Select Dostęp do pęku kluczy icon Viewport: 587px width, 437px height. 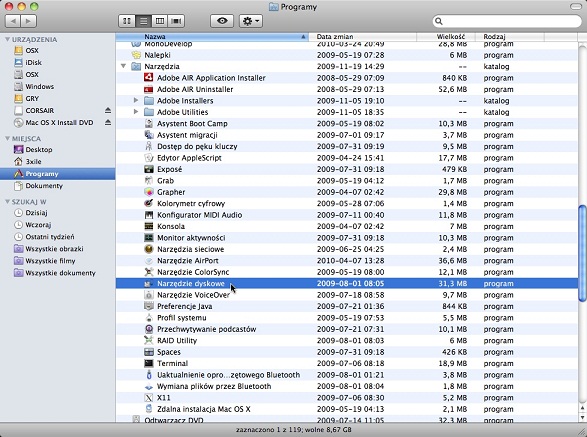pos(149,146)
